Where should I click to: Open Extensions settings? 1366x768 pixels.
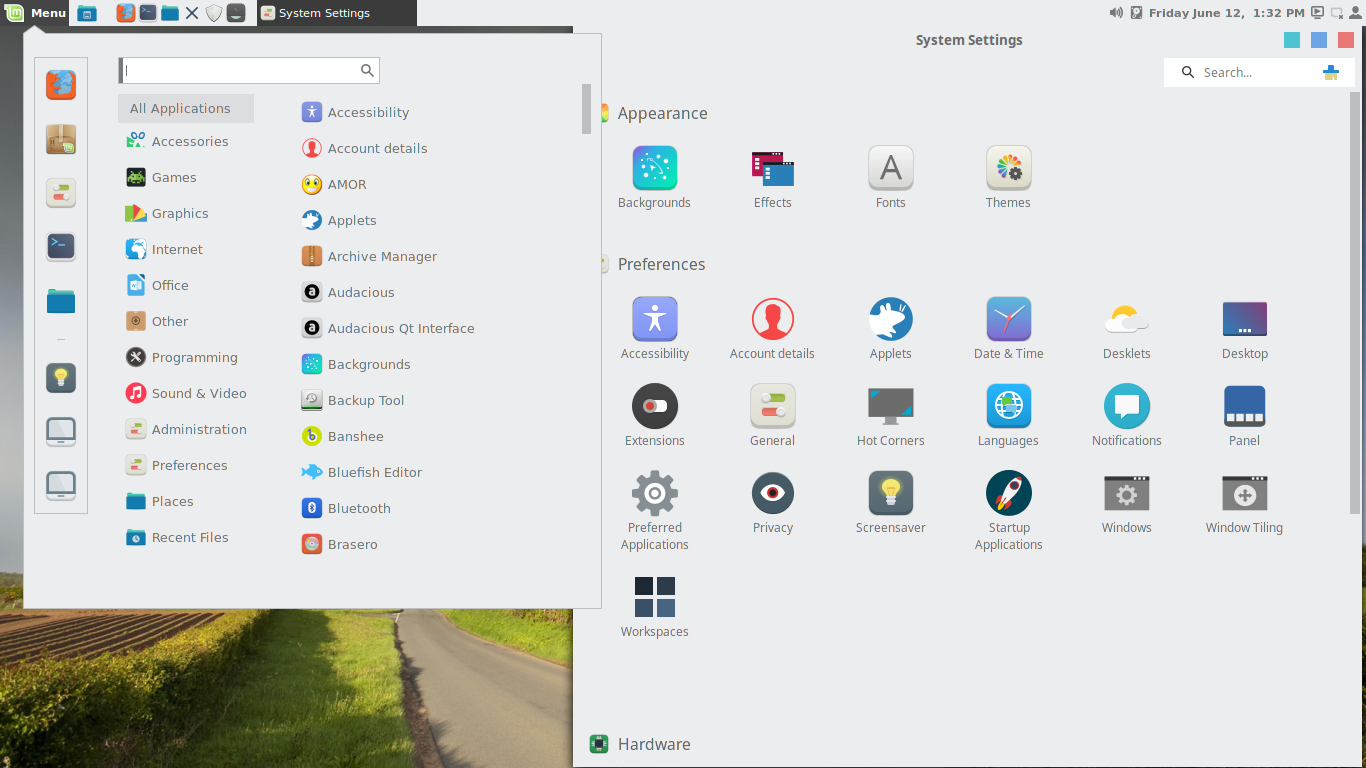pos(655,415)
